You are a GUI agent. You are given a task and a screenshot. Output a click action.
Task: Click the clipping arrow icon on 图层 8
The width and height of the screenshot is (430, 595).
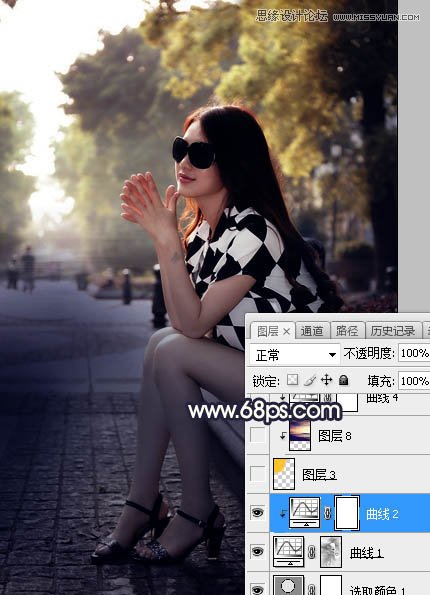tap(283, 436)
